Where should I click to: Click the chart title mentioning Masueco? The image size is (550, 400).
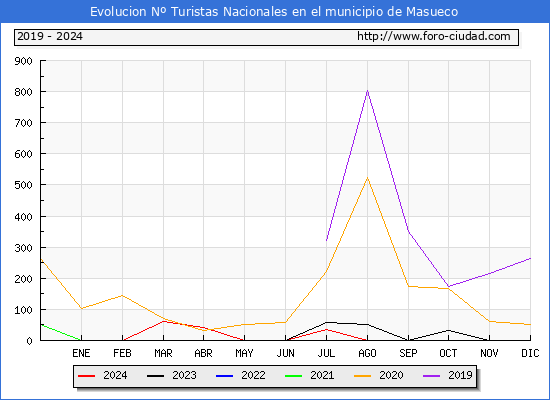[274, 12]
